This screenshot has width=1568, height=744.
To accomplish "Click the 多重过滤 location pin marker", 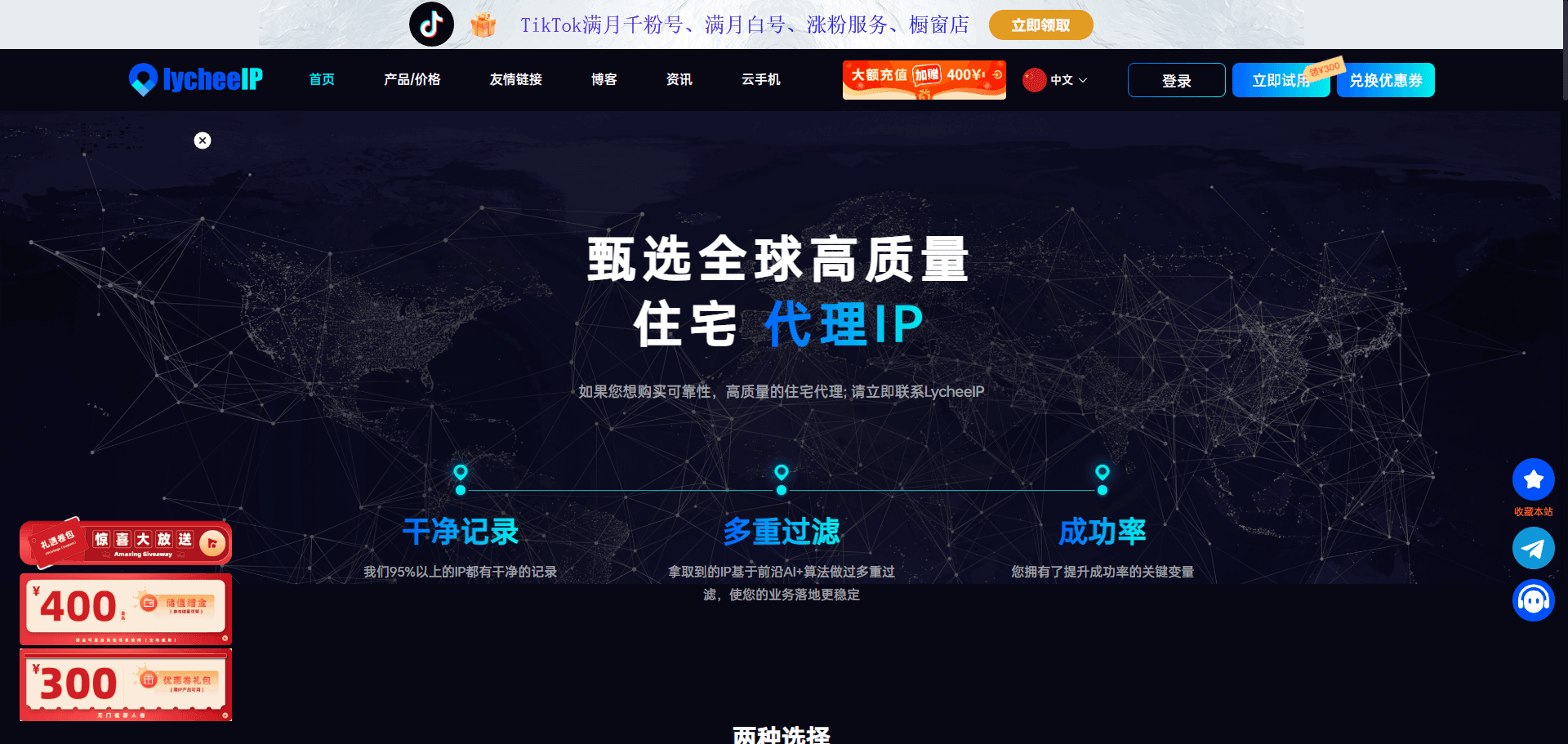I will [x=782, y=473].
